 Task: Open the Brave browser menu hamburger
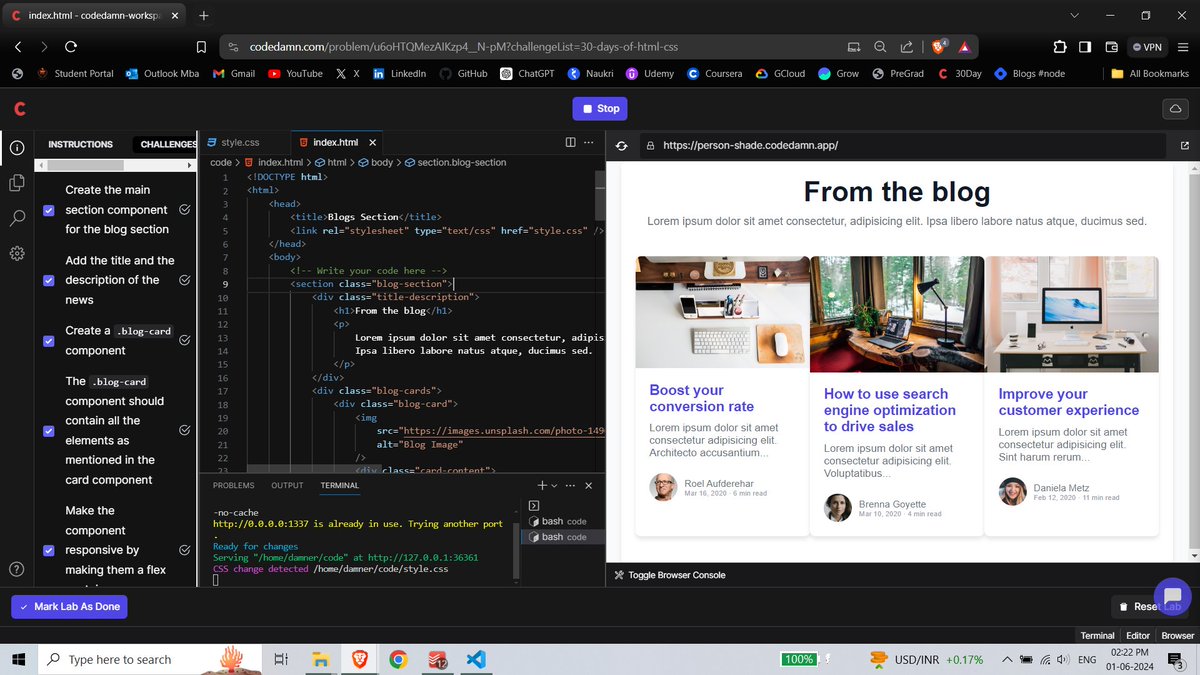coord(1181,46)
